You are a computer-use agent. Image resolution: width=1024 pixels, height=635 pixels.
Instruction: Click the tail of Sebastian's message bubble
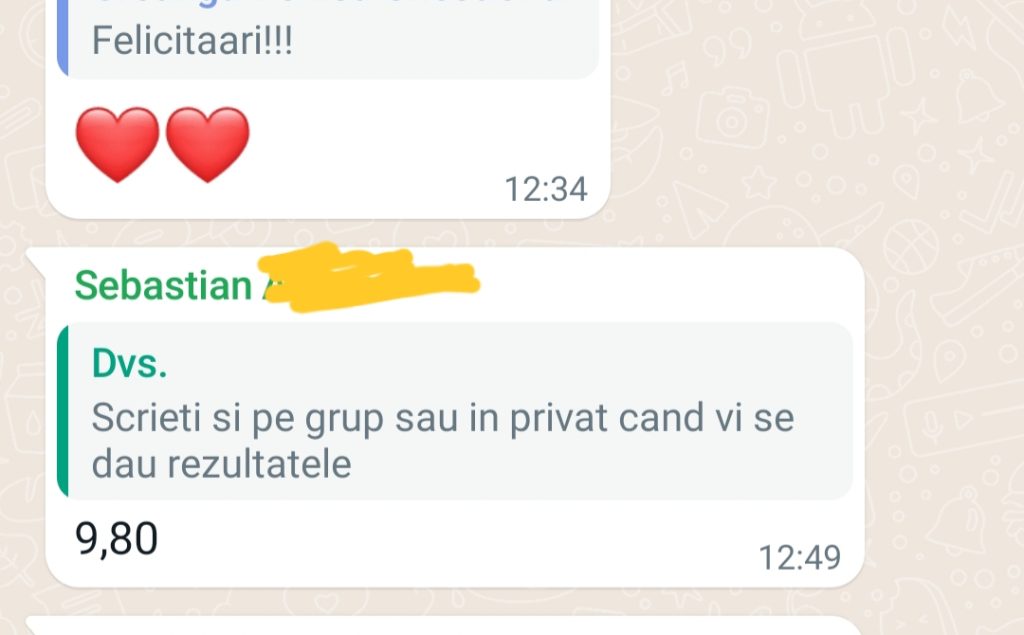click(34, 258)
